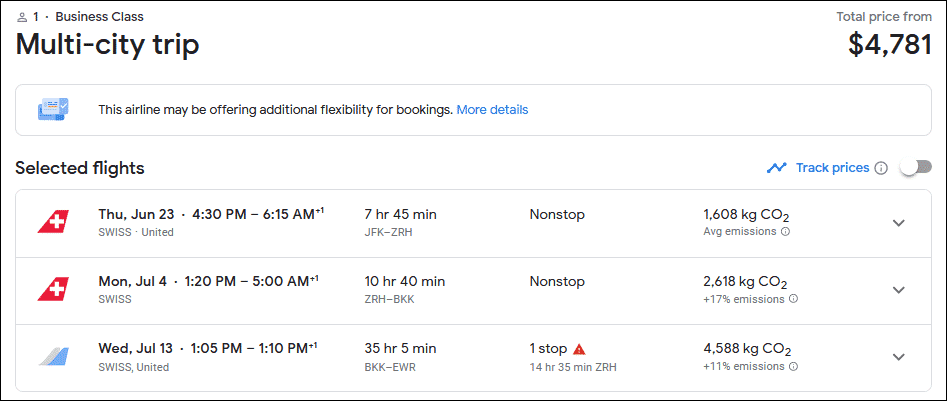Select the Thu, Jun 23 flight row

pyautogui.click(x=210, y=214)
